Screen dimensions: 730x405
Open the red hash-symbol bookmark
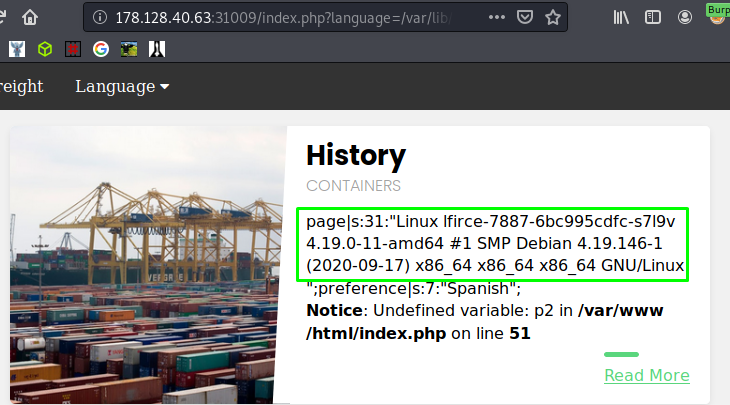(x=73, y=47)
